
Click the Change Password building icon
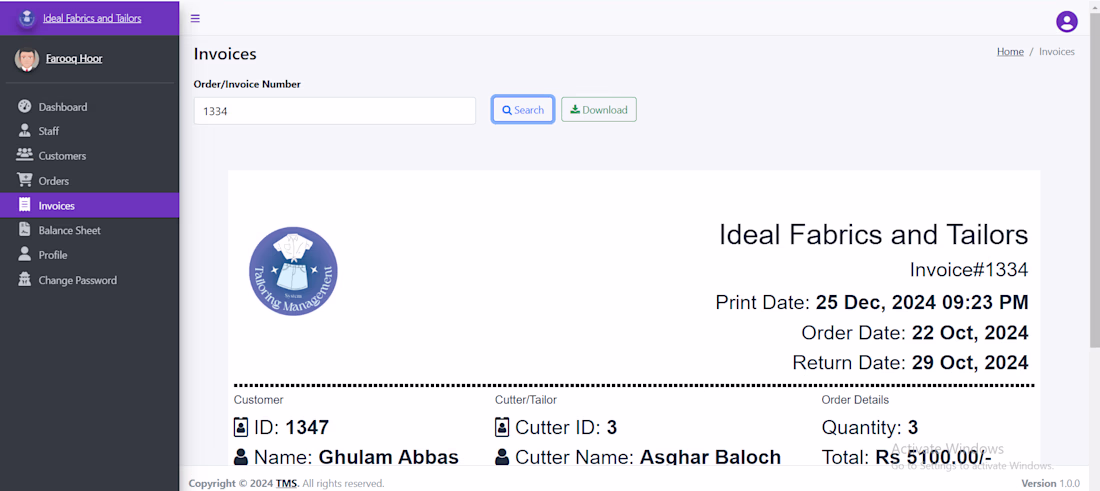tap(25, 280)
